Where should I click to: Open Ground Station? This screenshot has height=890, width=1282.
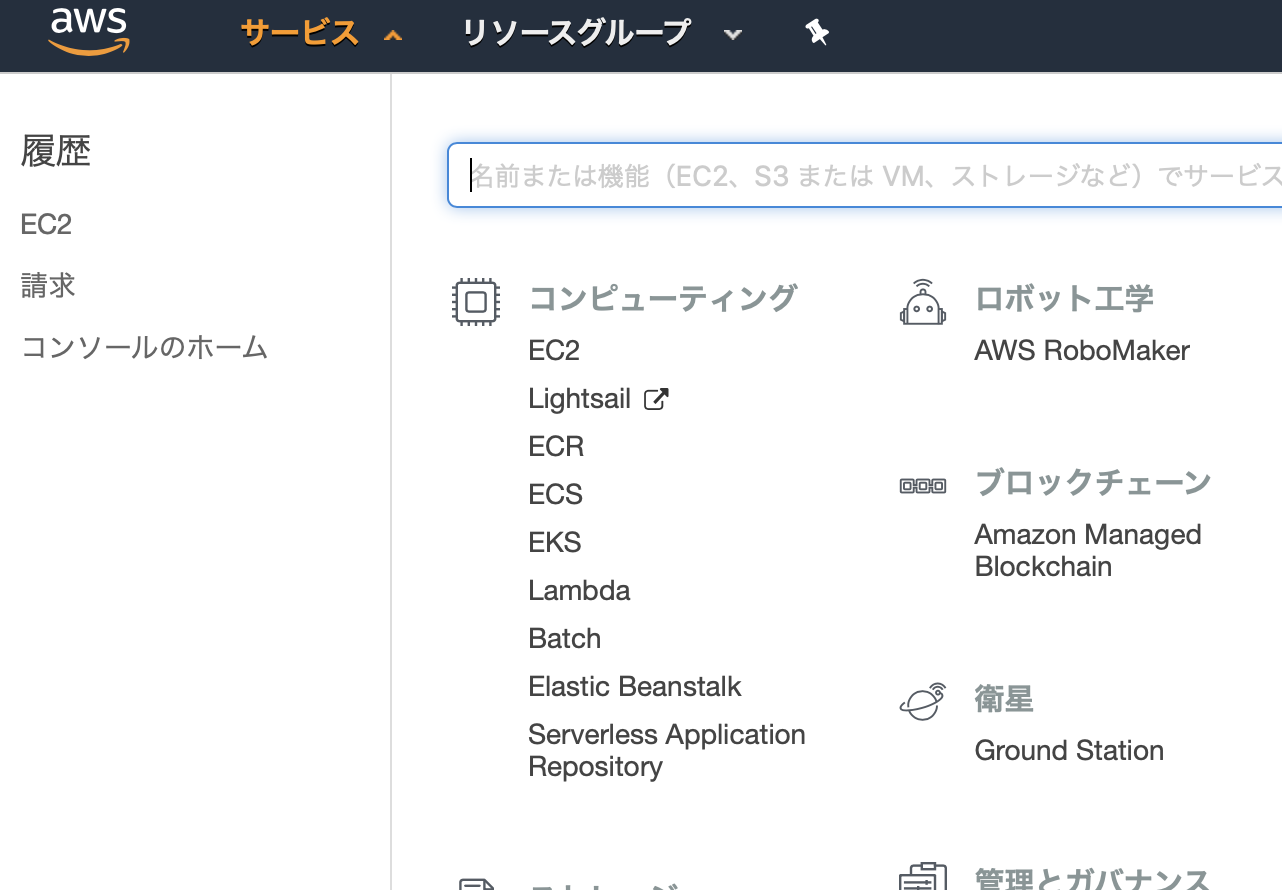[x=1069, y=751]
